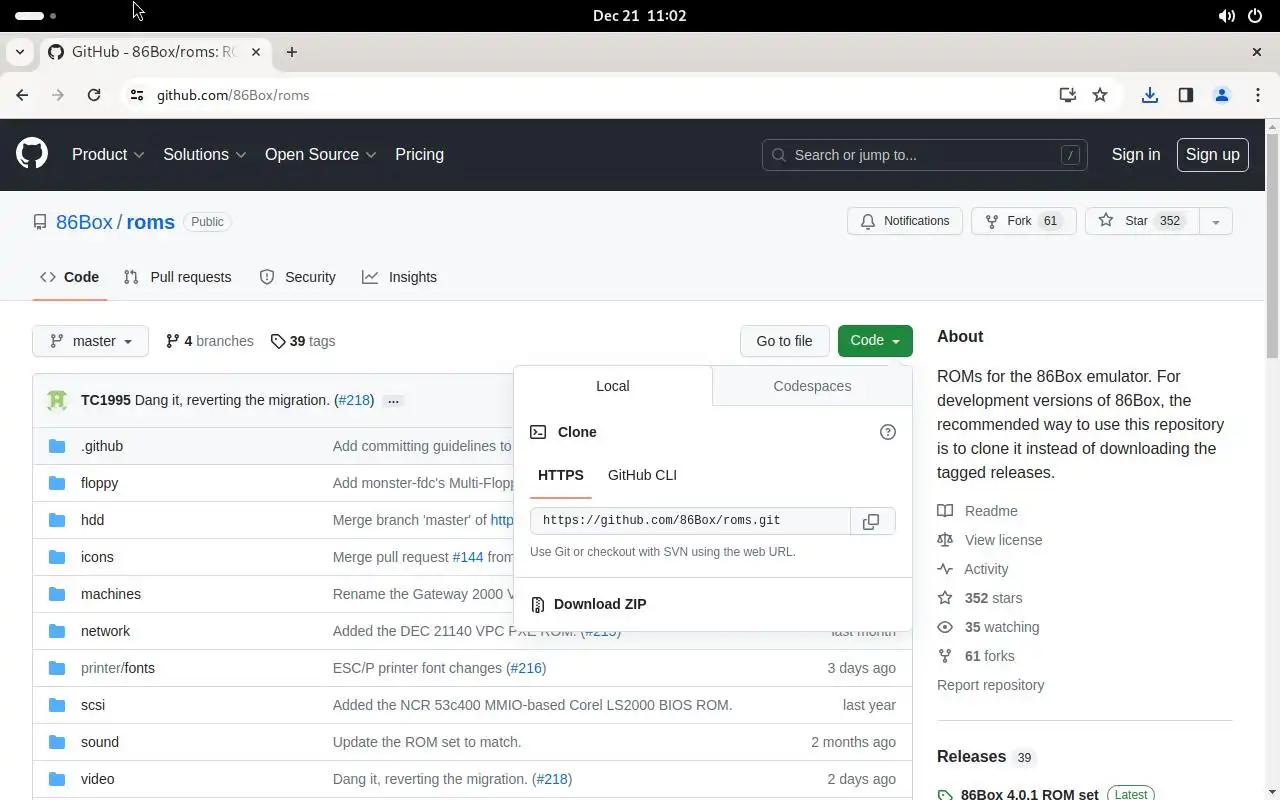Open the network folder

[x=105, y=631]
